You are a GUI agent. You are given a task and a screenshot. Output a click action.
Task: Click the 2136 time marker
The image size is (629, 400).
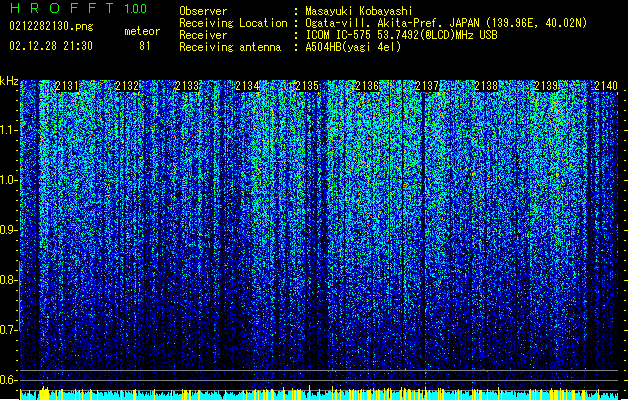[x=367, y=86]
